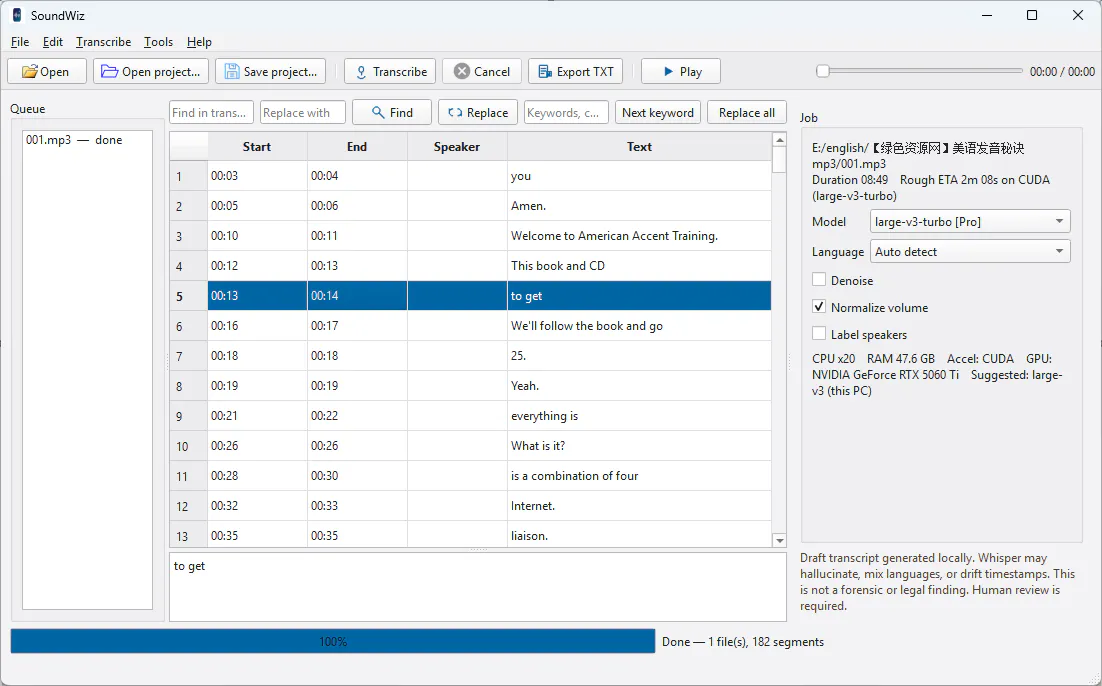Click the transcript table scroll up arrow

(779, 140)
